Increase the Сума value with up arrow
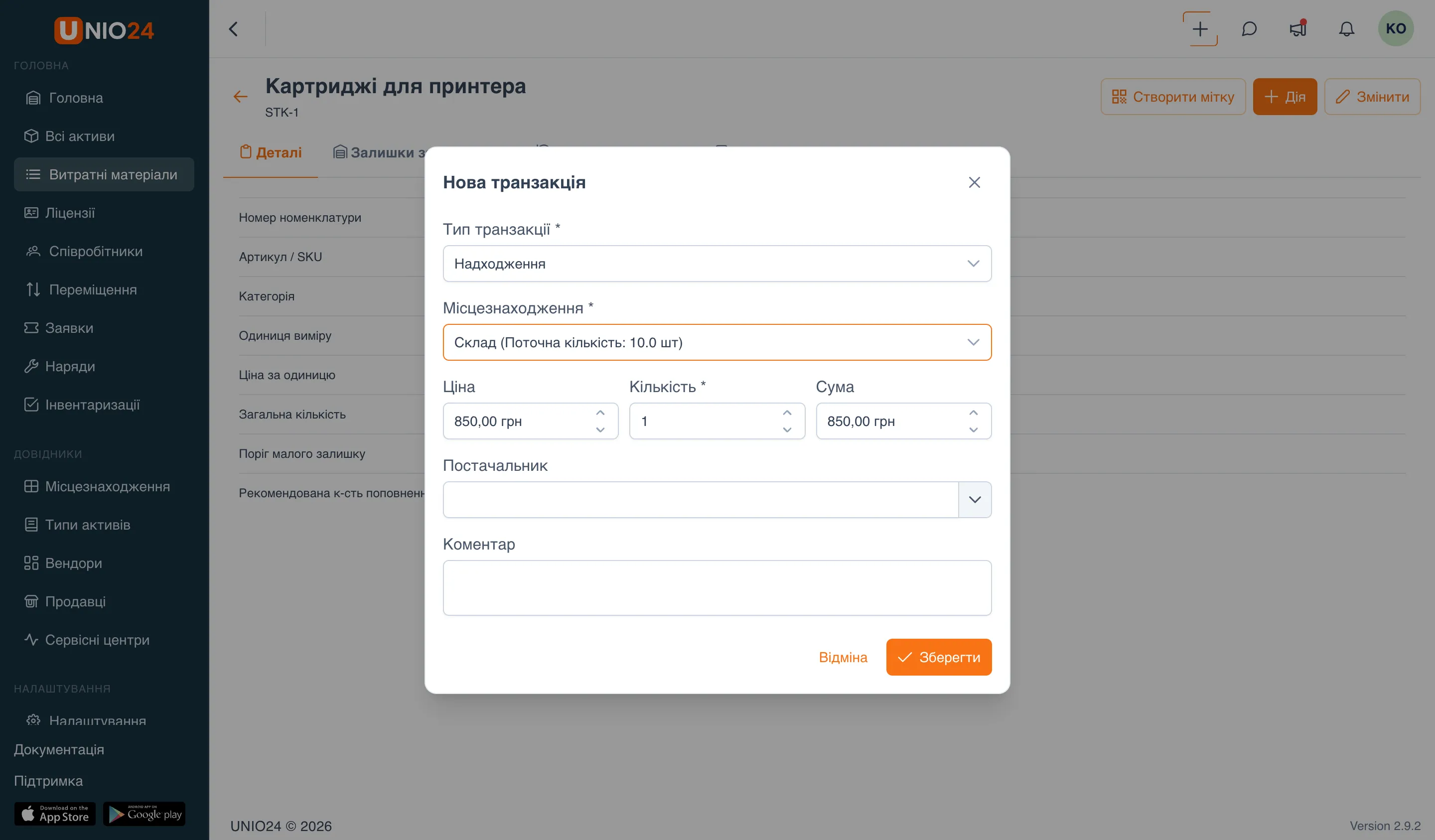Viewport: 1435px width, 840px height. click(x=973, y=413)
